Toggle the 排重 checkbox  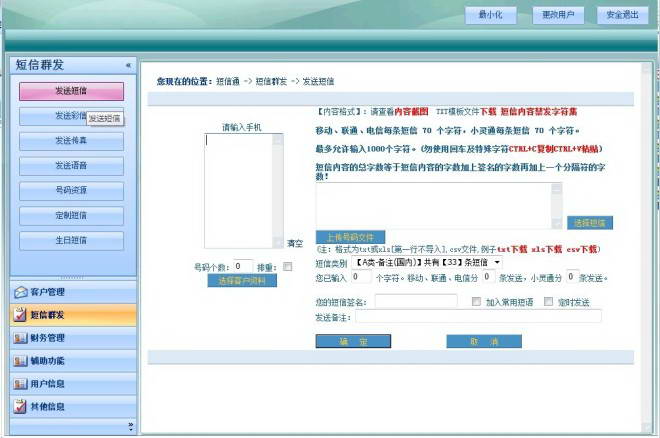pyautogui.click(x=287, y=267)
